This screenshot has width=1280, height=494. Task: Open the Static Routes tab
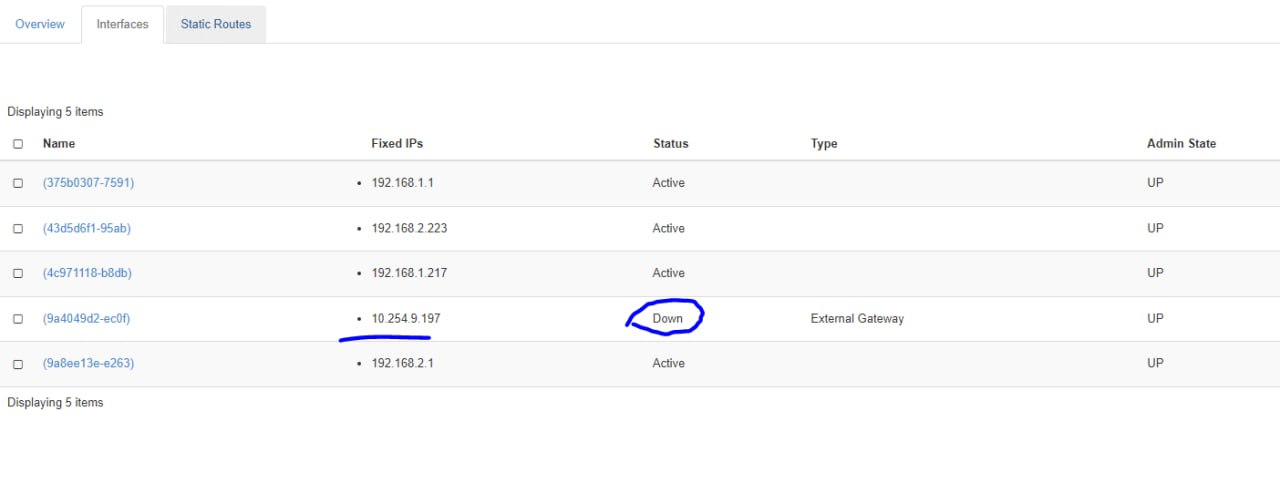click(216, 24)
